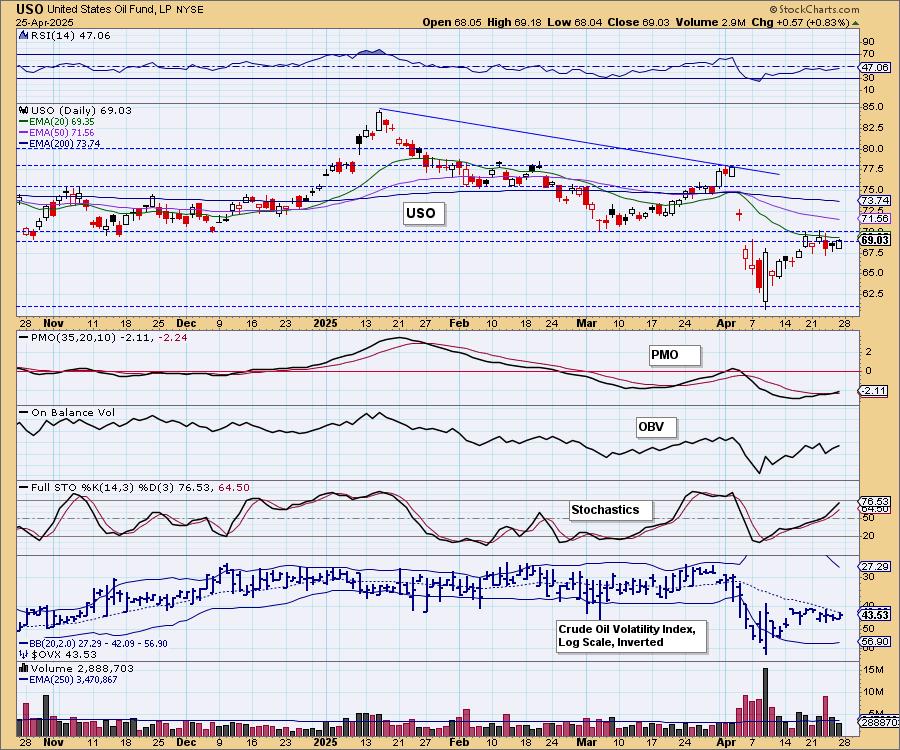Click the RSI area-chart icon
Viewport: 900px width, 750px height.
point(23,35)
